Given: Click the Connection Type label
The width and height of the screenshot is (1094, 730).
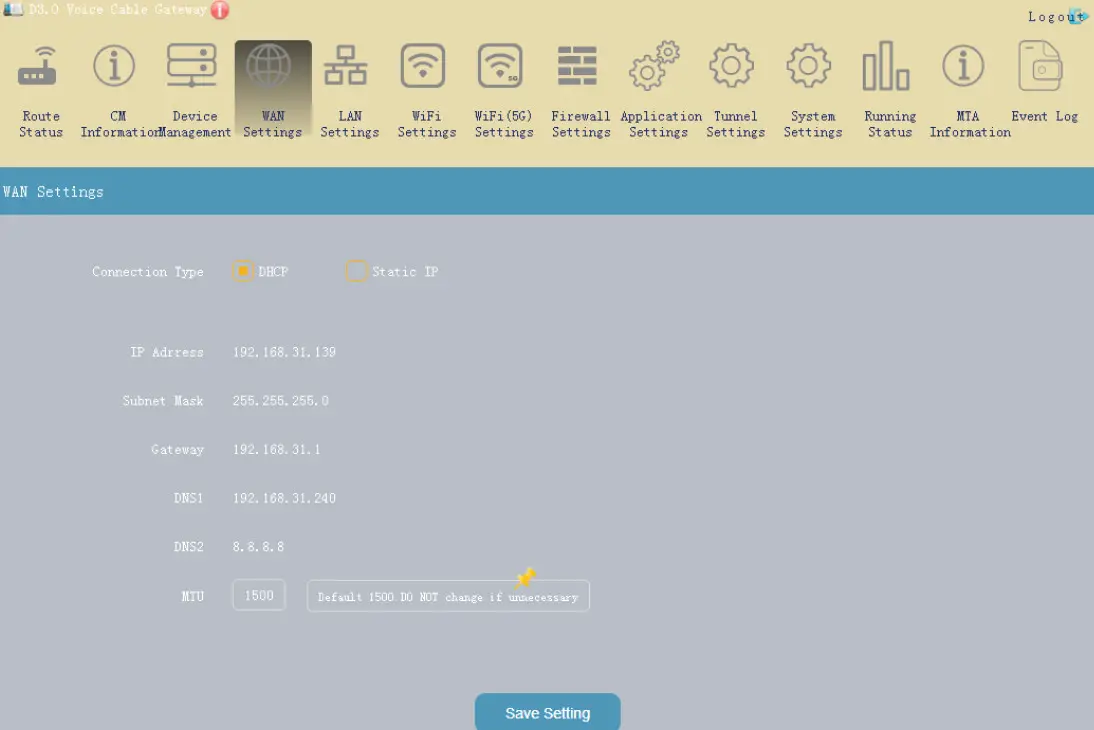Looking at the screenshot, I should point(148,271).
